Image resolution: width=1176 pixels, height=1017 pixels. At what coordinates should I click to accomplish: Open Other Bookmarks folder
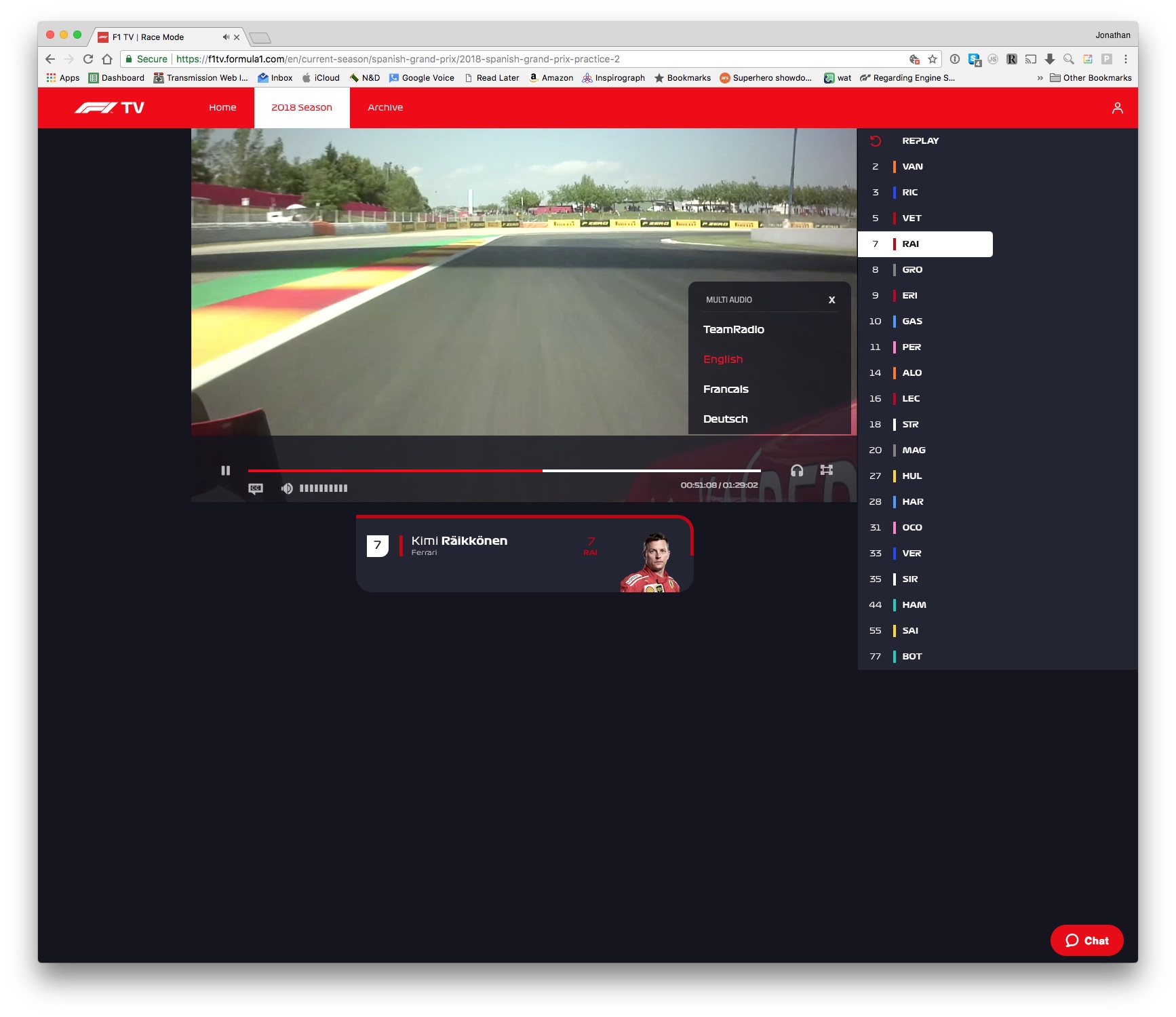tap(1091, 78)
